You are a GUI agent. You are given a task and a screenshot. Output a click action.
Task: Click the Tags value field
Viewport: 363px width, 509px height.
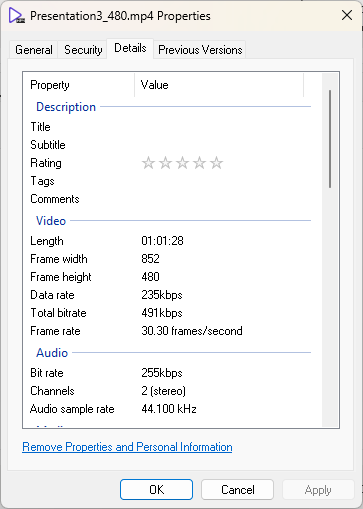point(223,181)
